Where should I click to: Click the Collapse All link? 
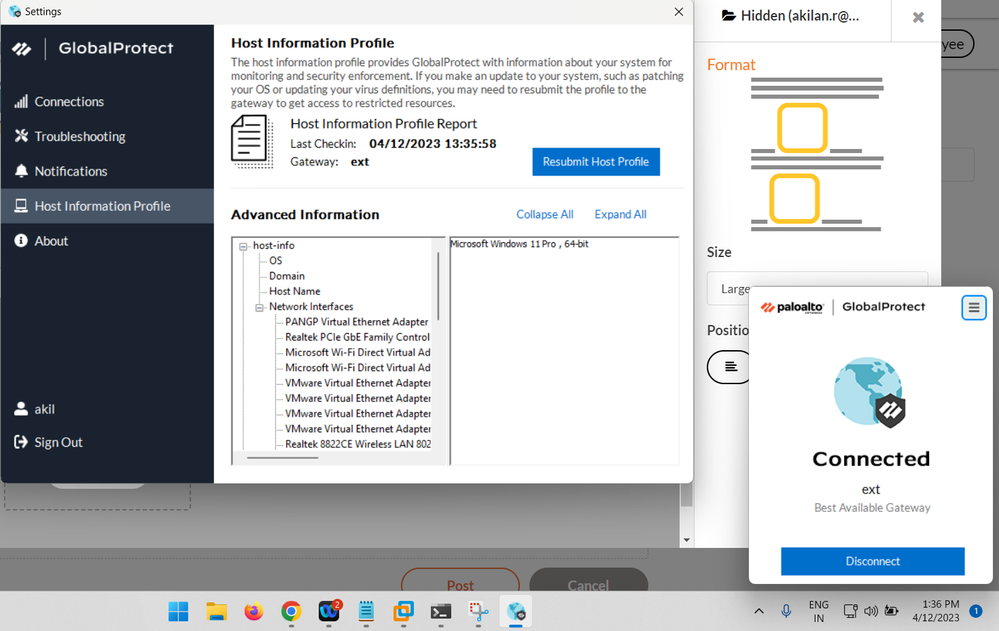coord(545,215)
